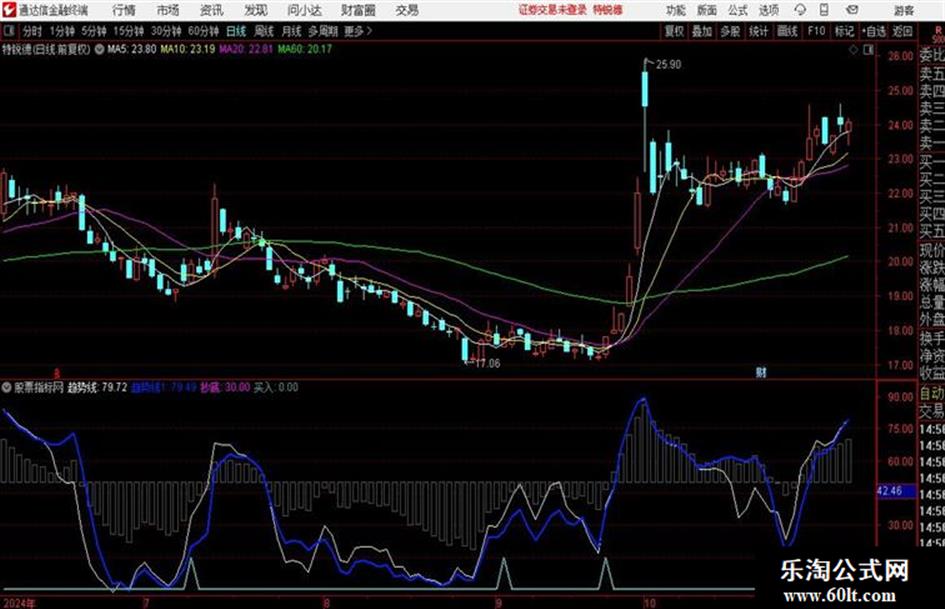The width and height of the screenshot is (945, 609).
Task: Open the 选项 menu
Action: tap(768, 10)
